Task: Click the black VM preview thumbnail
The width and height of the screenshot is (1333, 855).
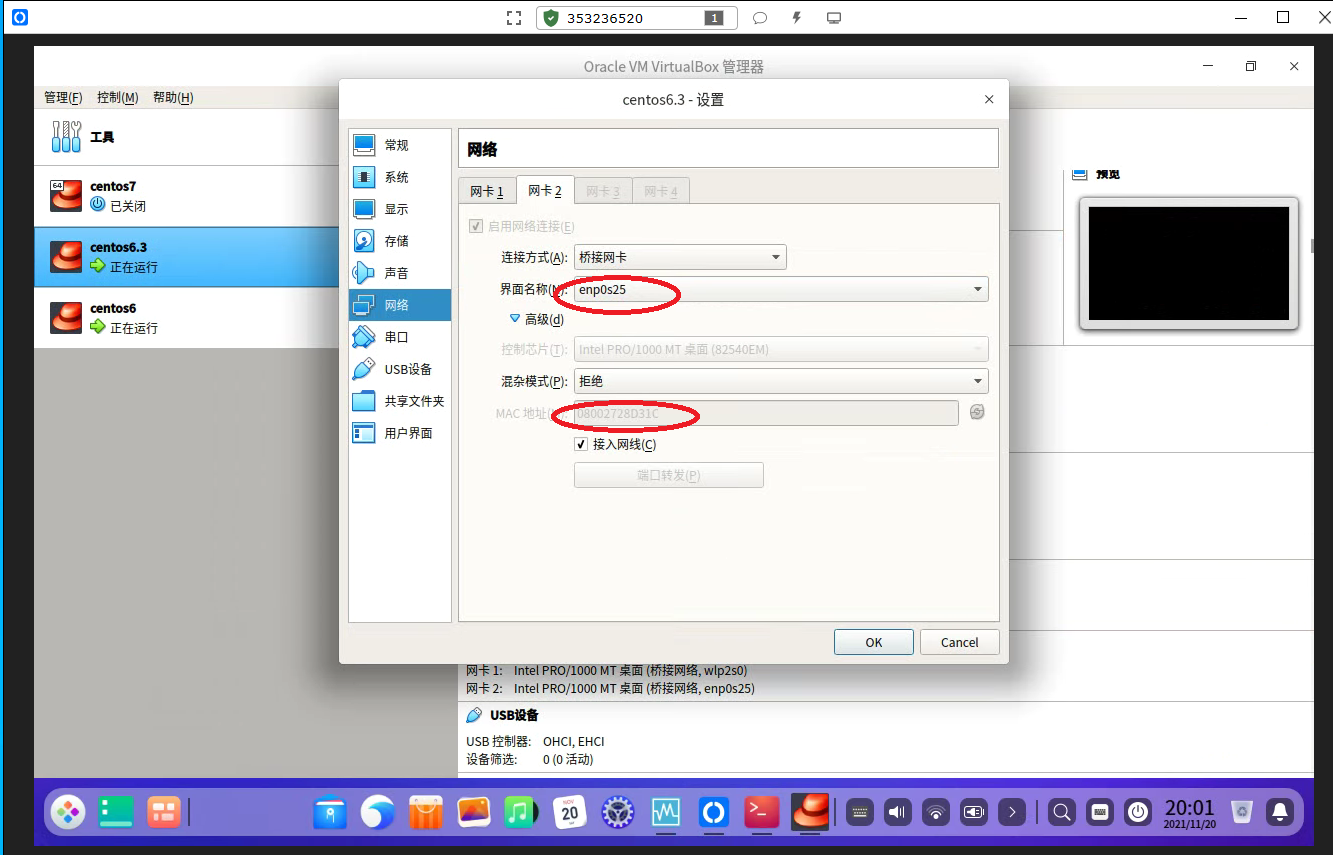Action: pyautogui.click(x=1189, y=263)
